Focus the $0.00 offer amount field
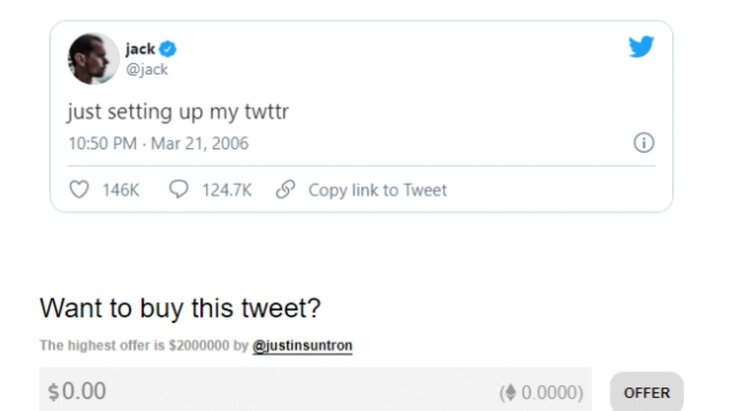The width and height of the screenshot is (730, 411). (x=250, y=391)
